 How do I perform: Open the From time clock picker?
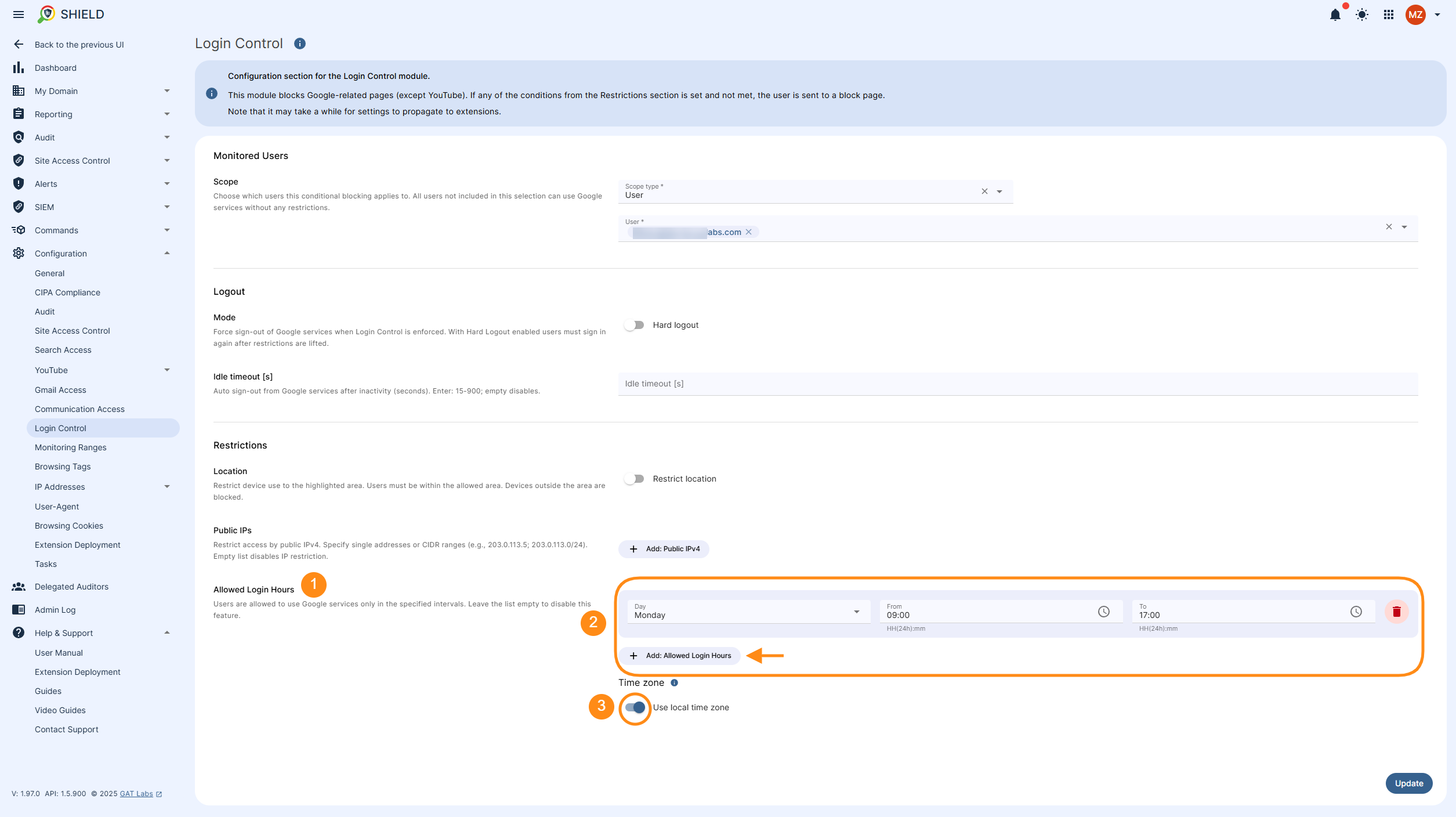1103,612
